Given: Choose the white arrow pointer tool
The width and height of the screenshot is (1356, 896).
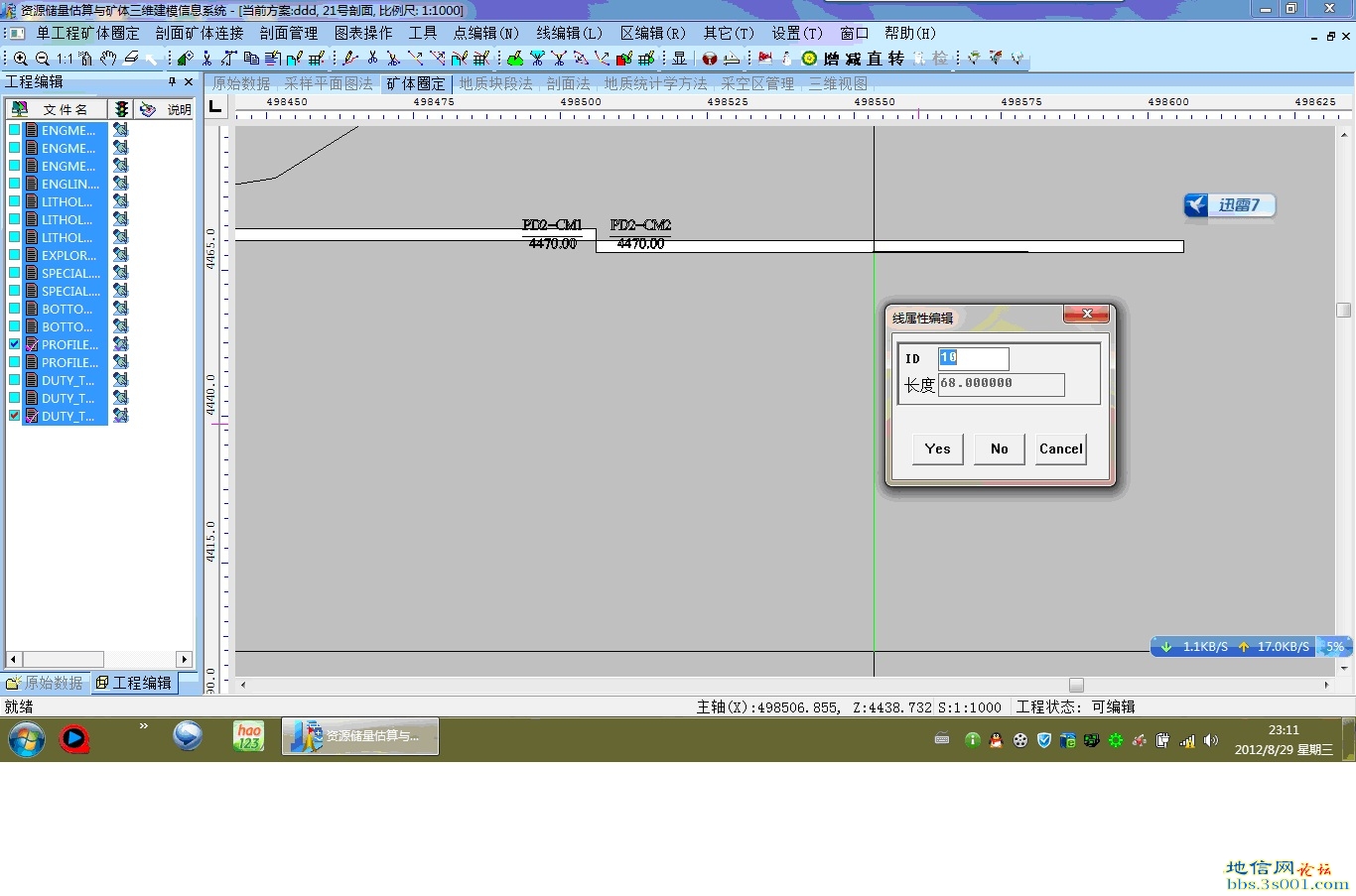Looking at the screenshot, I should [x=152, y=59].
